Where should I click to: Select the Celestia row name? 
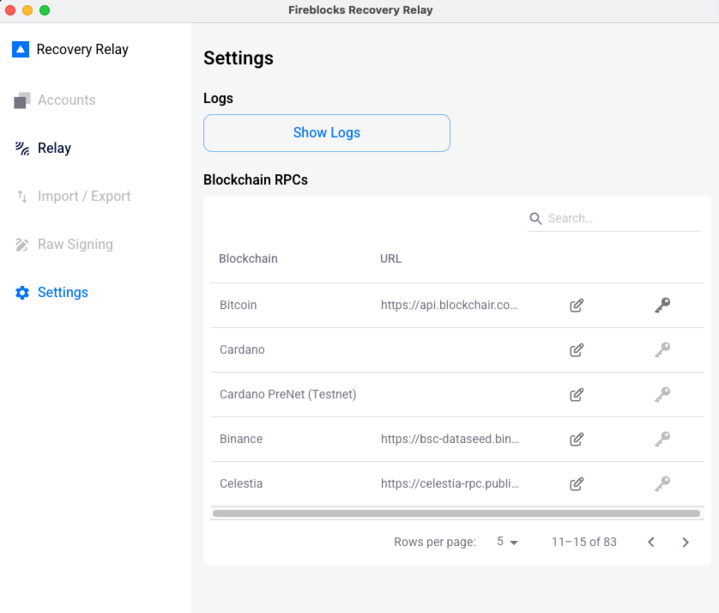point(241,484)
